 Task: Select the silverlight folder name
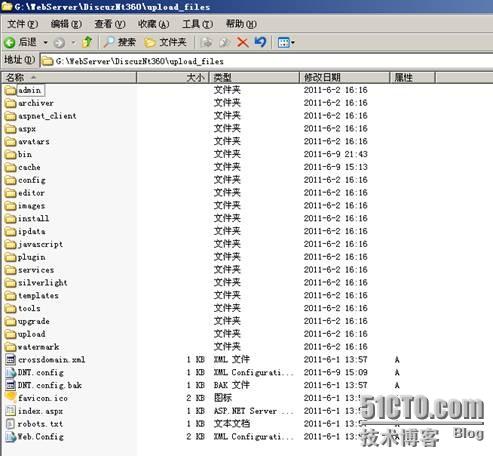(43, 283)
